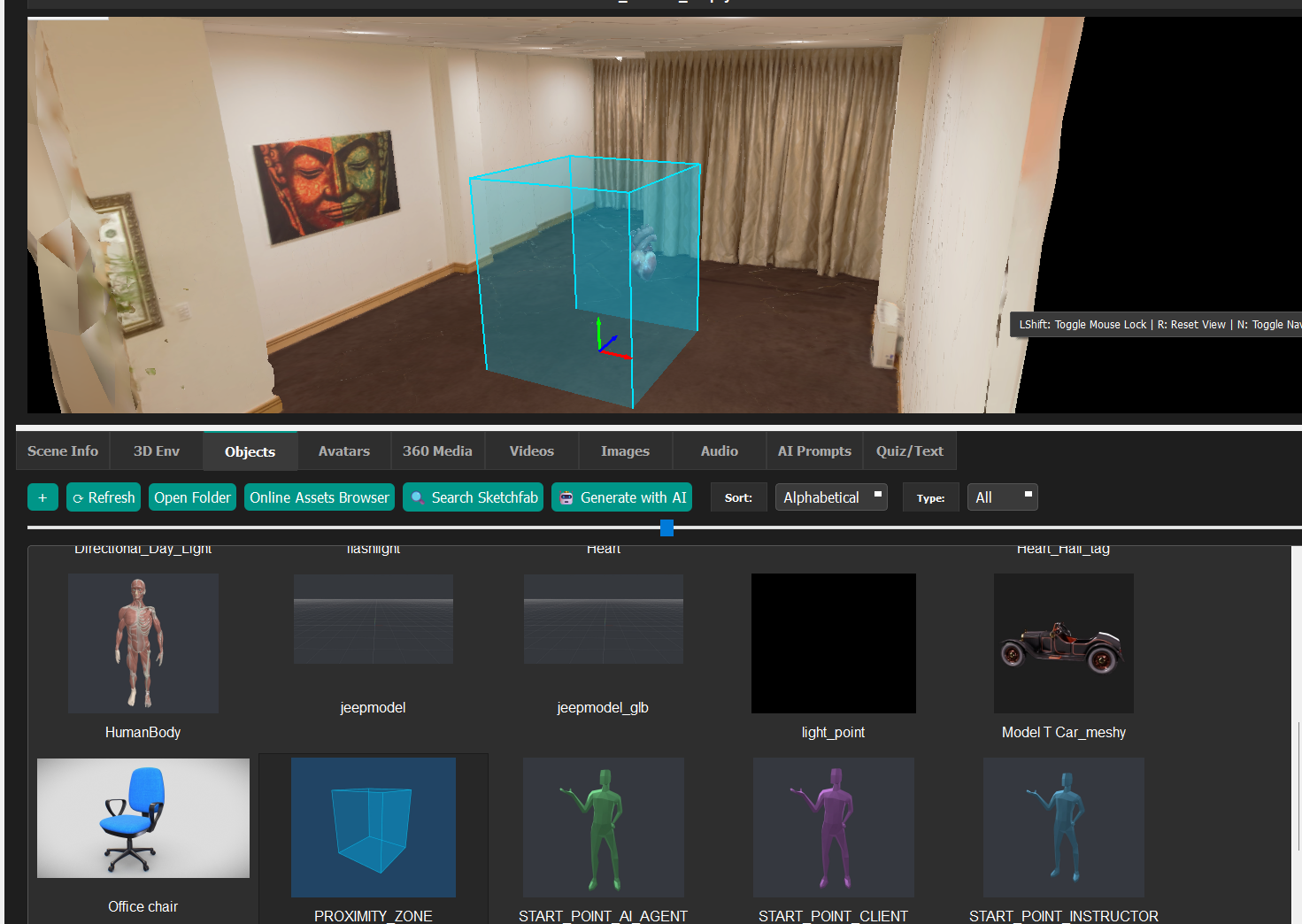Open the AI Prompts tab
The width and height of the screenshot is (1302, 924).
[x=814, y=450]
